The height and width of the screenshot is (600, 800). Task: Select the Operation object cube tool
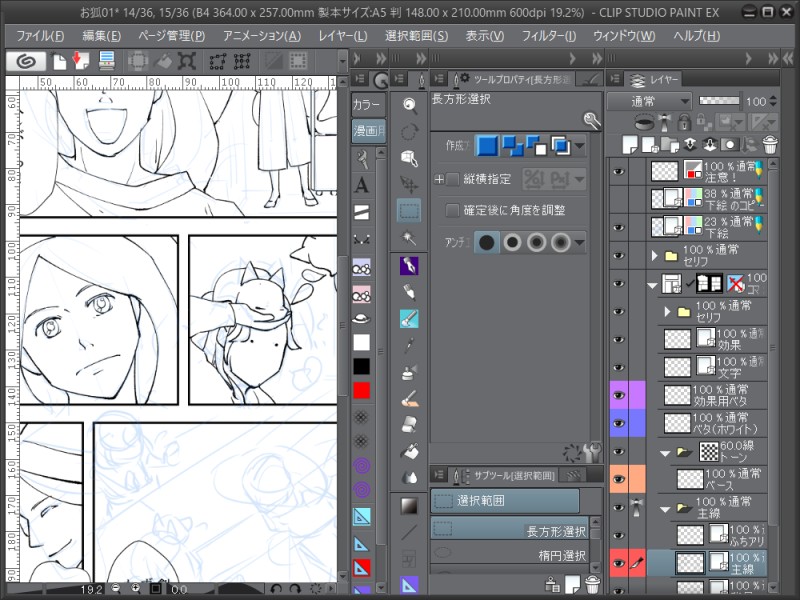point(409,158)
